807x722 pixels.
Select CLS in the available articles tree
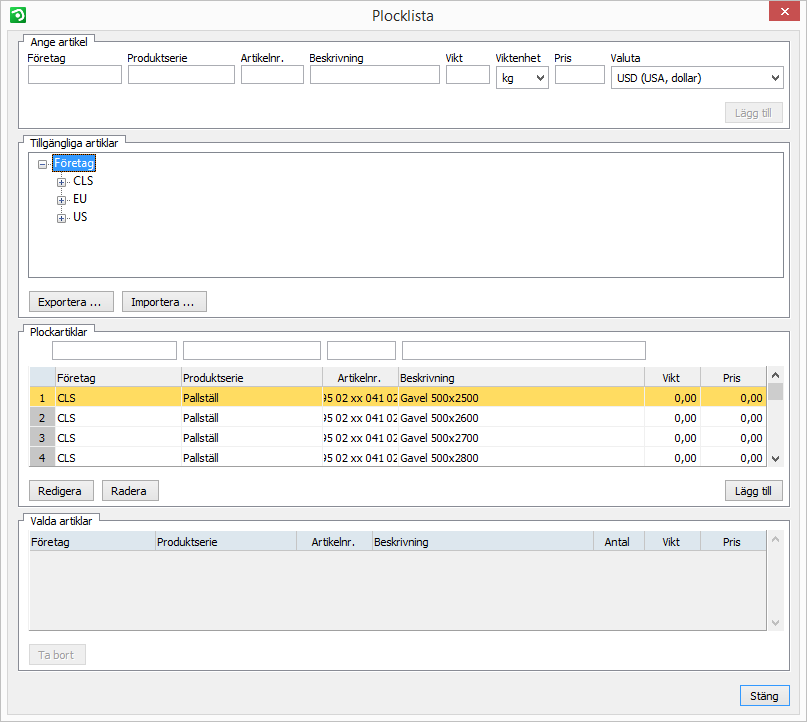coord(83,181)
